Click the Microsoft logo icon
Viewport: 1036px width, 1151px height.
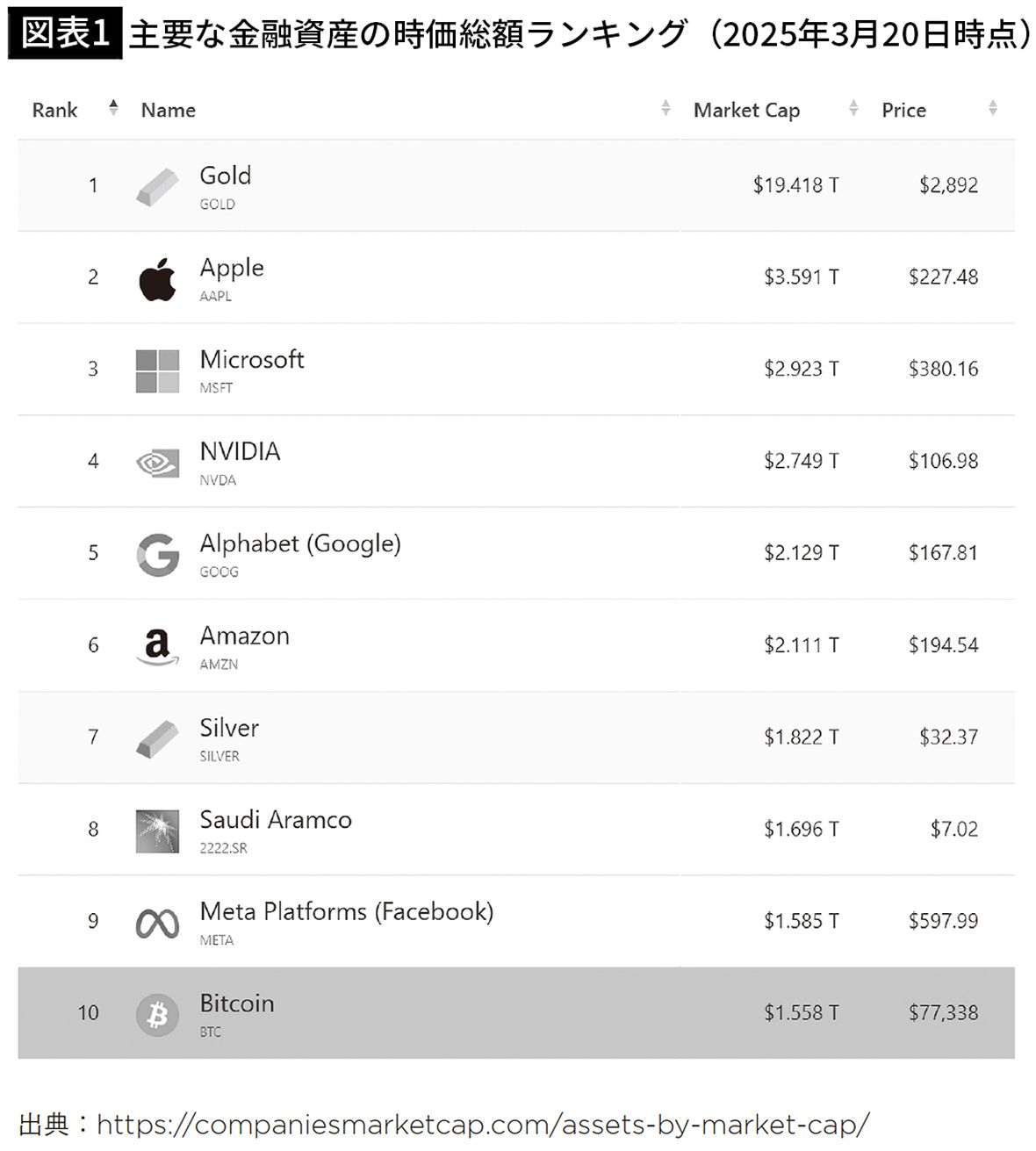(x=157, y=370)
